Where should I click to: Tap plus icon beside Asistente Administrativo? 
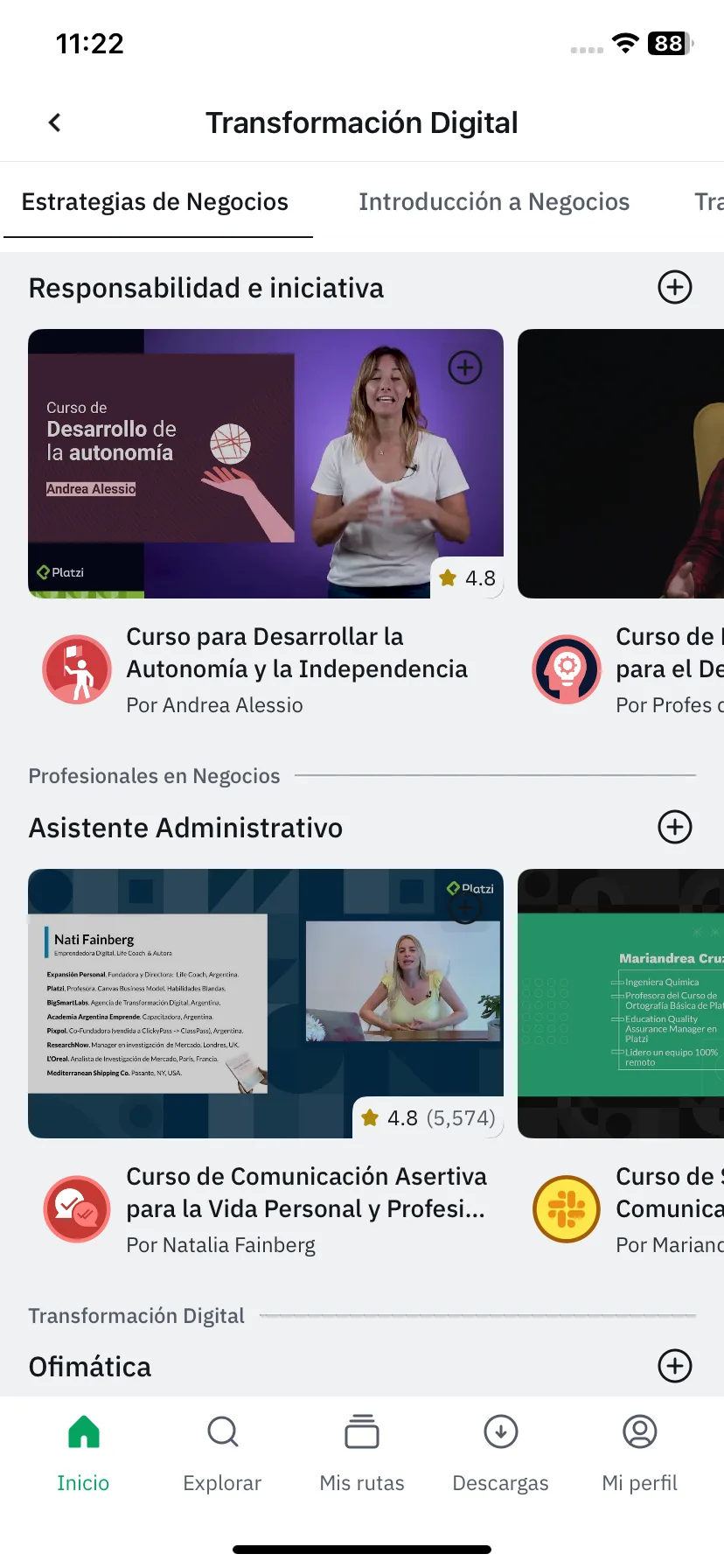(674, 827)
